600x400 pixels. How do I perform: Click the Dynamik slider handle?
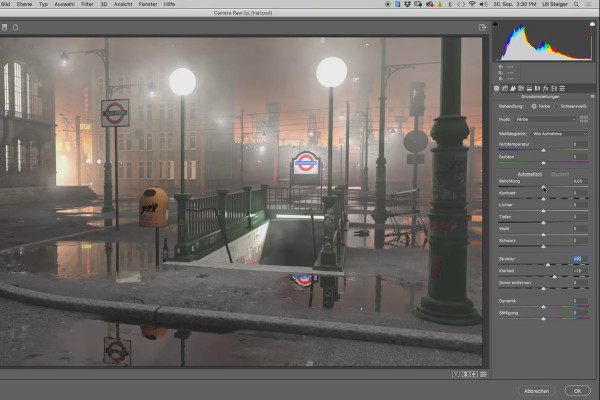click(543, 307)
